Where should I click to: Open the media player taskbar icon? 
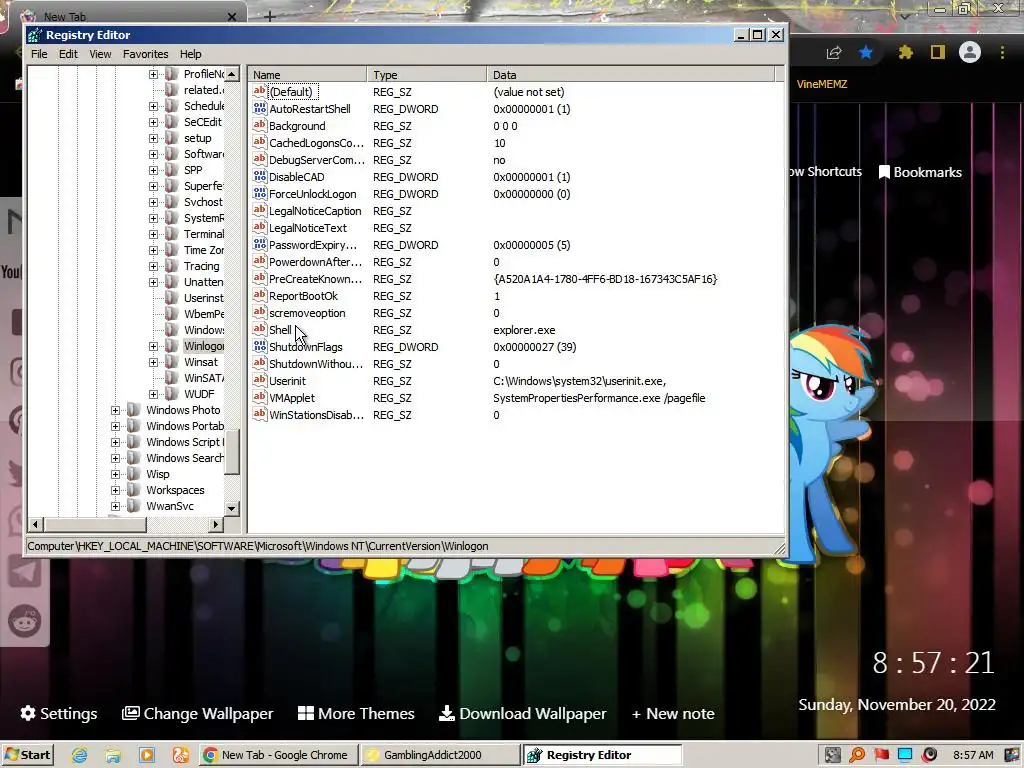tap(147, 755)
